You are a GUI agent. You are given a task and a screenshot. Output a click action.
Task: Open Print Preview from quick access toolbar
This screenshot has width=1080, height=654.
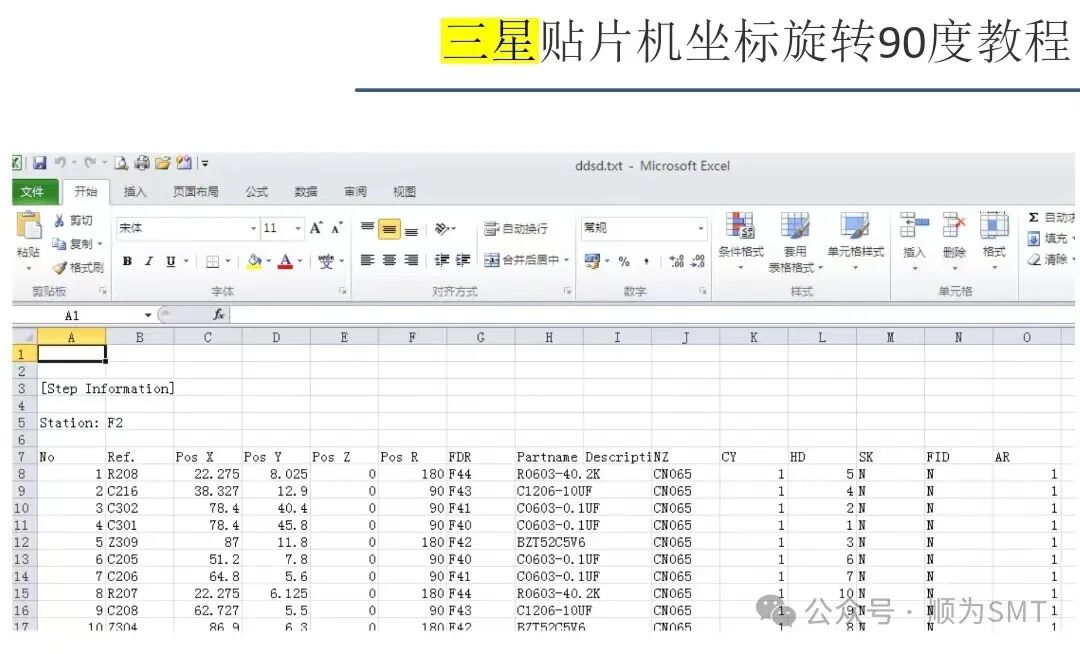click(121, 163)
